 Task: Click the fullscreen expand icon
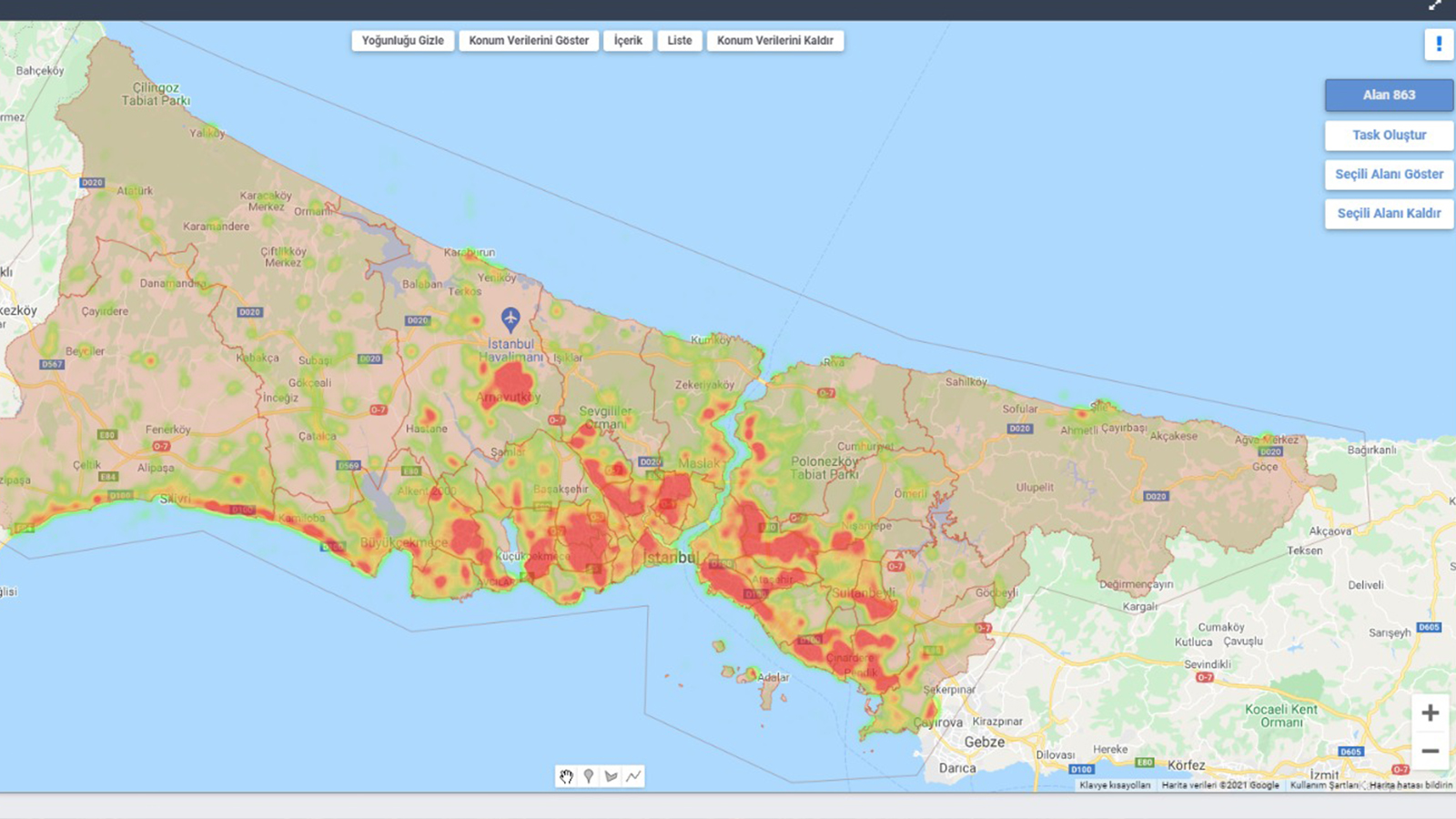tap(1435, 5)
